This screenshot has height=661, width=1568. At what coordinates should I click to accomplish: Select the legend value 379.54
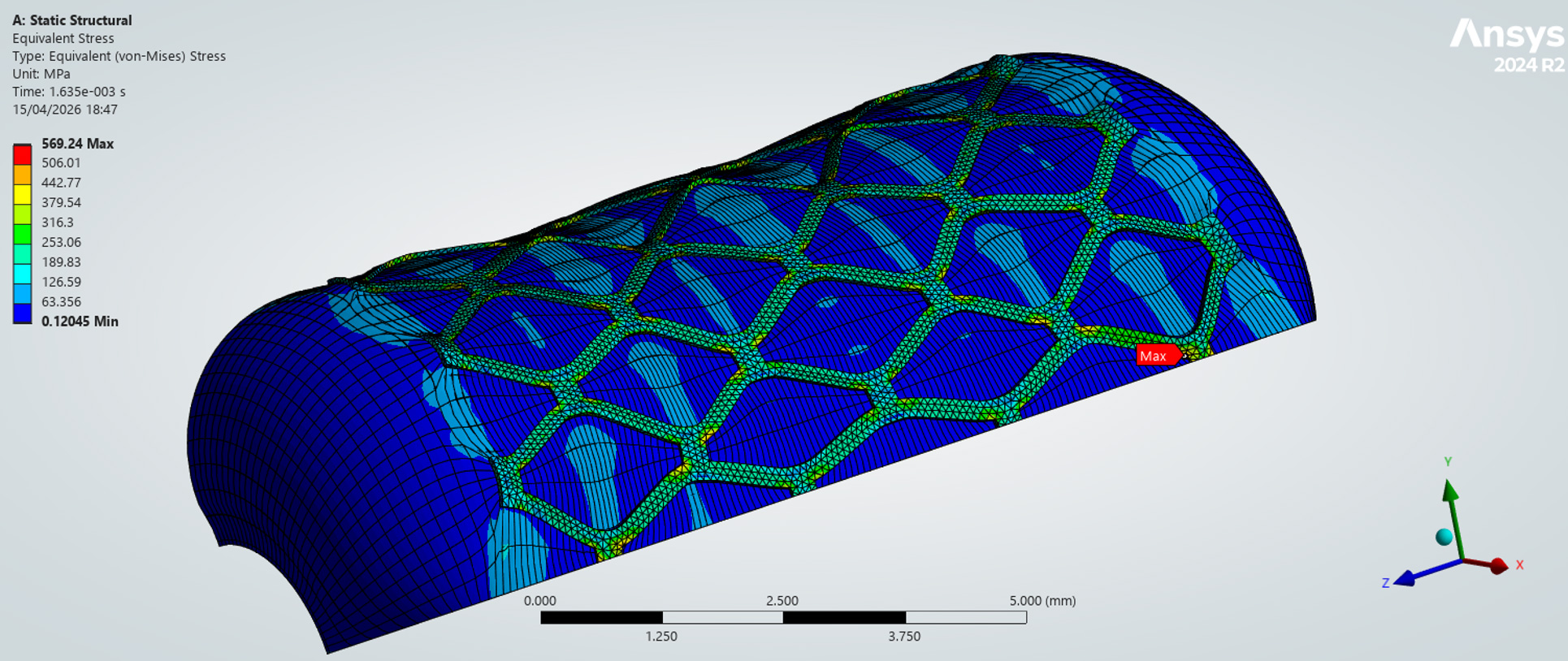(61, 202)
